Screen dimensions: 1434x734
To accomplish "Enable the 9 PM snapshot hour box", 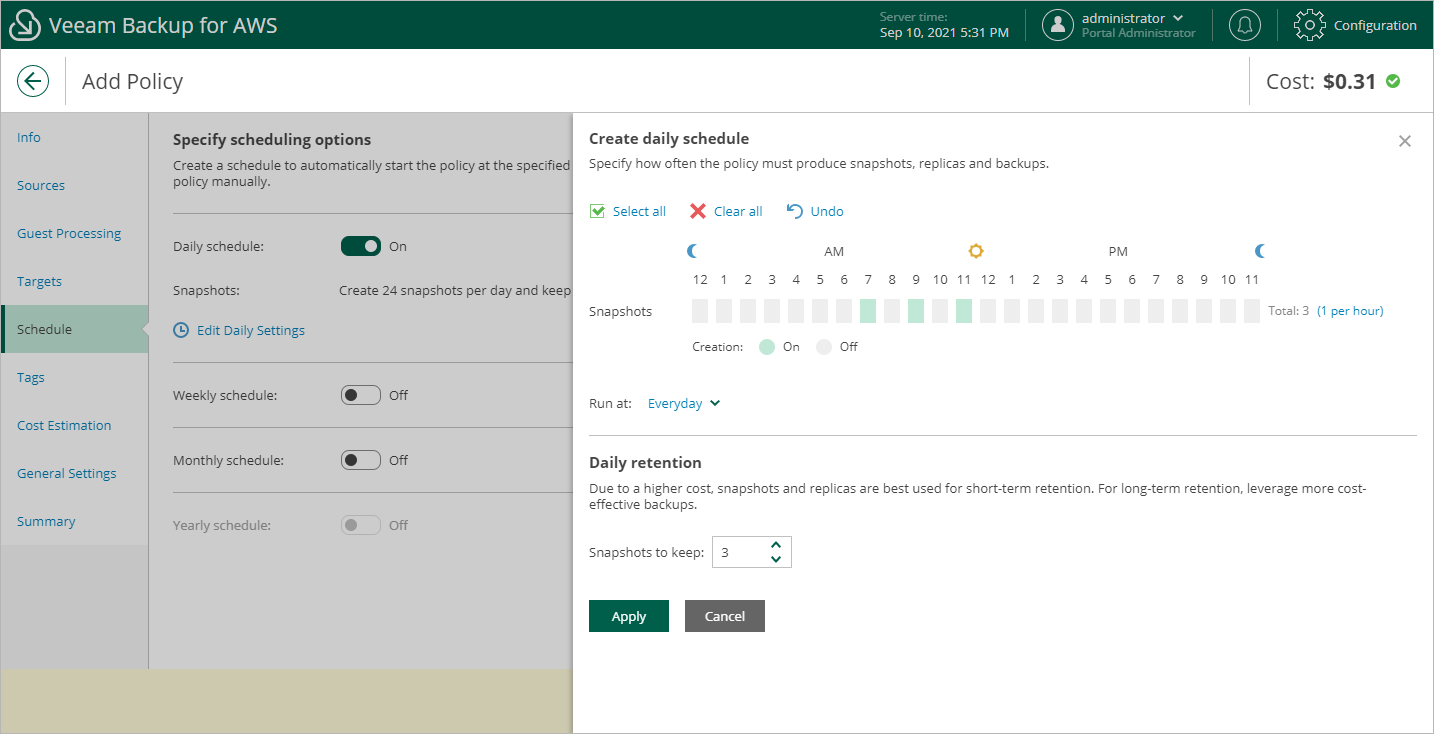I will pos(1204,311).
